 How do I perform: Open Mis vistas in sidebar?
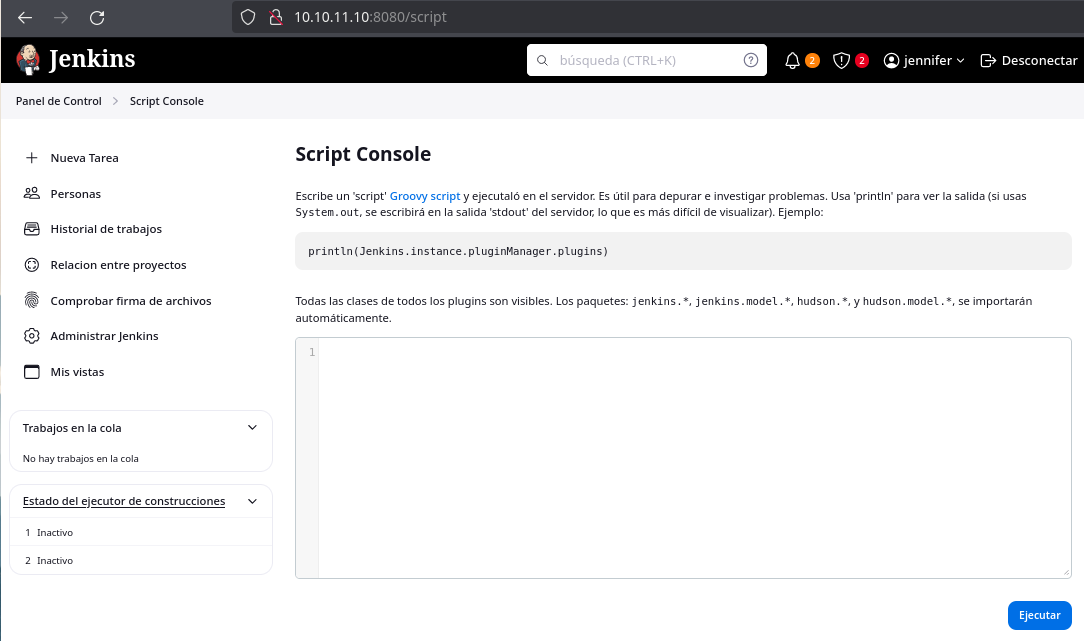(77, 372)
